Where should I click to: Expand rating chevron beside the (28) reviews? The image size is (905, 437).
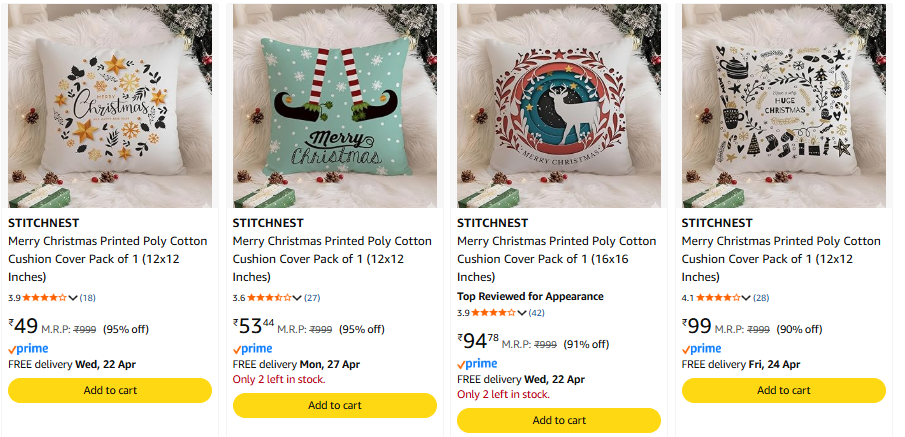coord(747,298)
